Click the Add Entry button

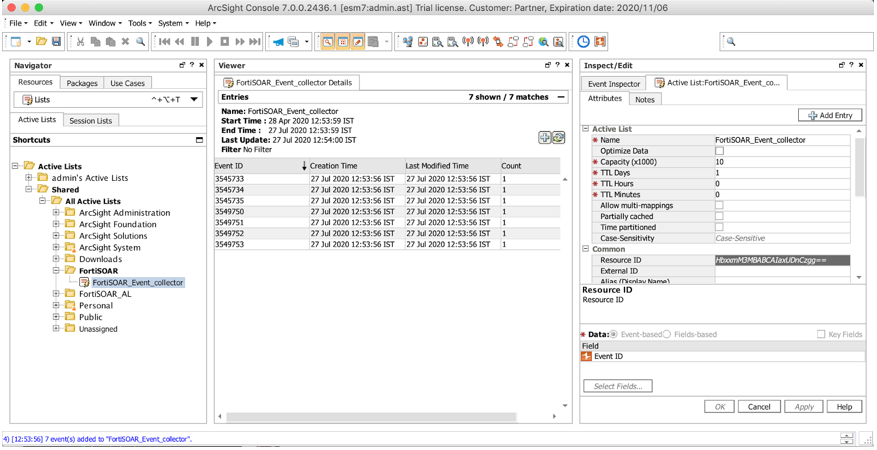coord(829,116)
